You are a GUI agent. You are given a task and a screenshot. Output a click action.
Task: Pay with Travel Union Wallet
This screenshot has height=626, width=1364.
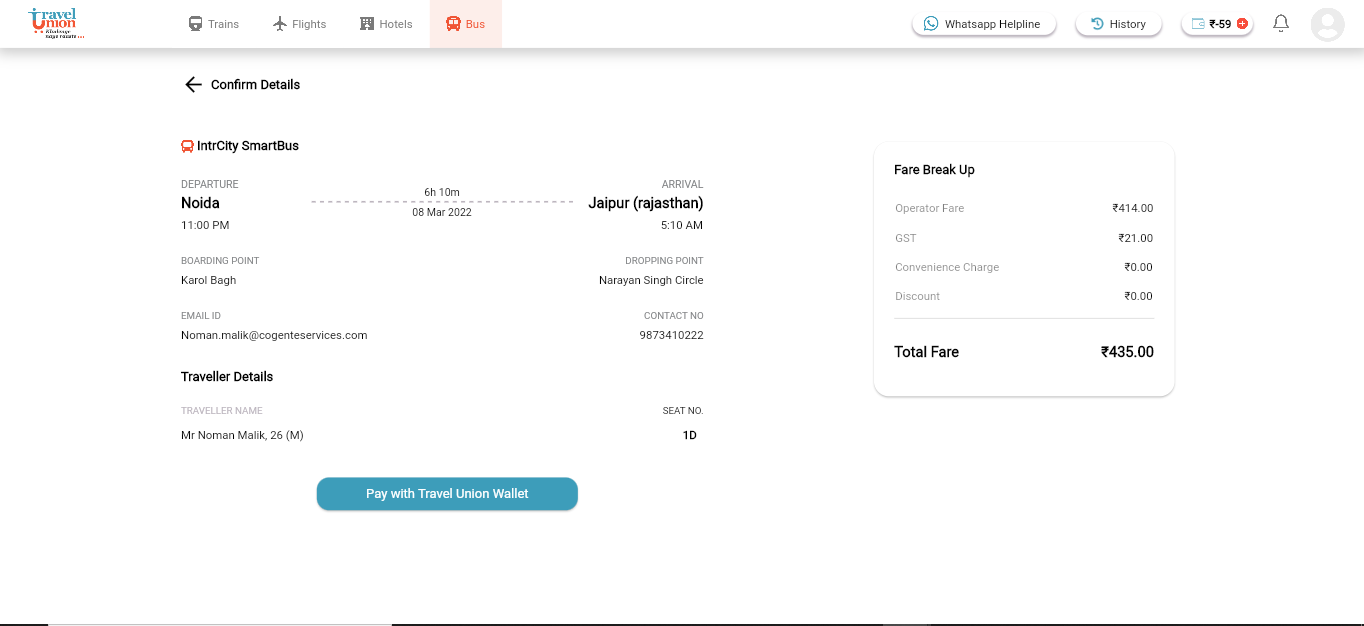(447, 494)
